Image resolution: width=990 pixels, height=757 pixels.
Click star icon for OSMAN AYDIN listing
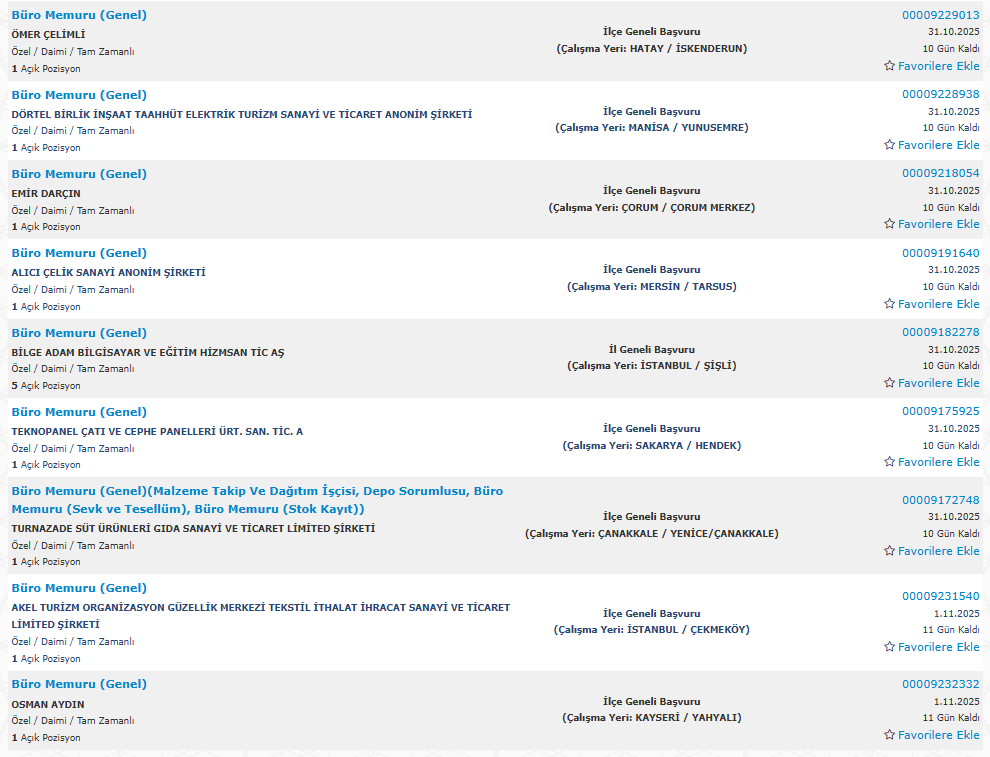coord(889,735)
